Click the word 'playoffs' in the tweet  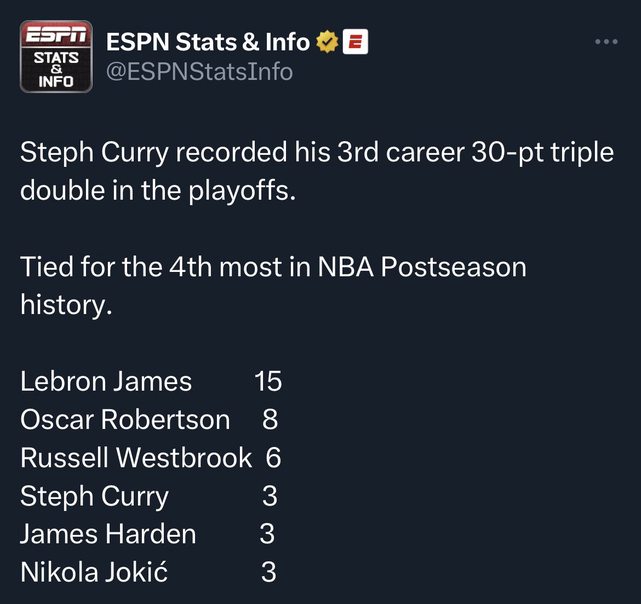[240, 191]
